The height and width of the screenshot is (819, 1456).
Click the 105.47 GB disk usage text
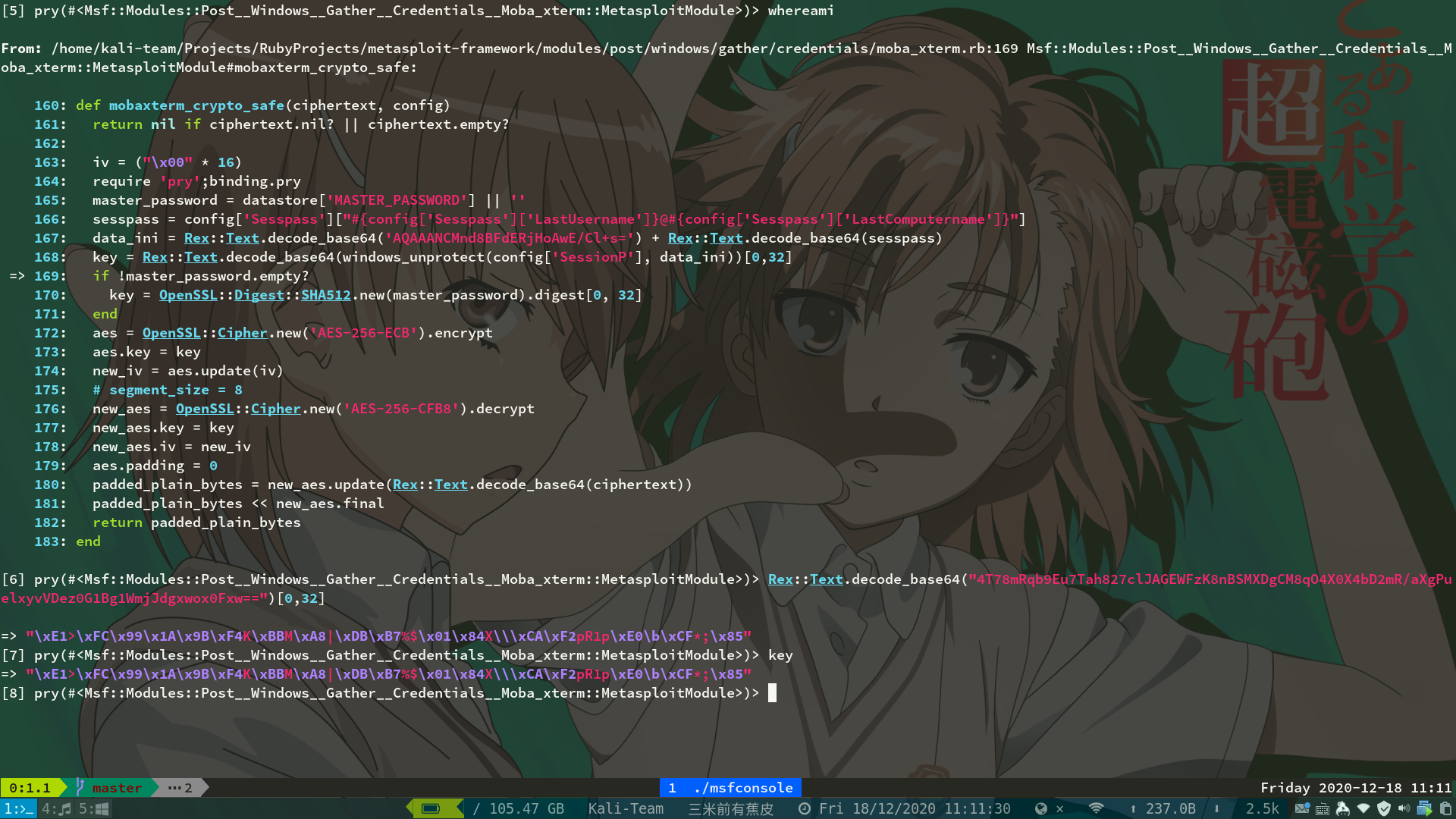(x=526, y=809)
